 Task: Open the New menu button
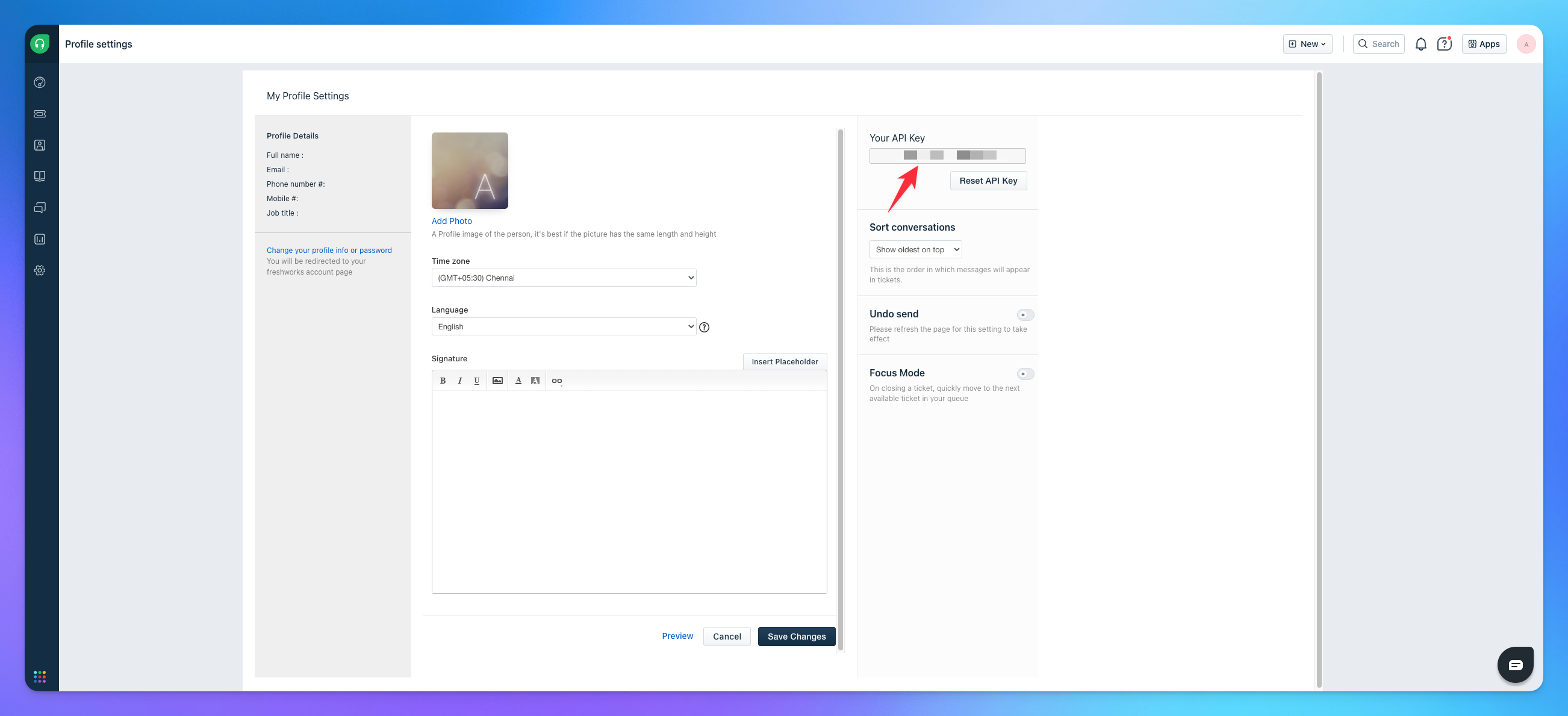pyautogui.click(x=1307, y=44)
